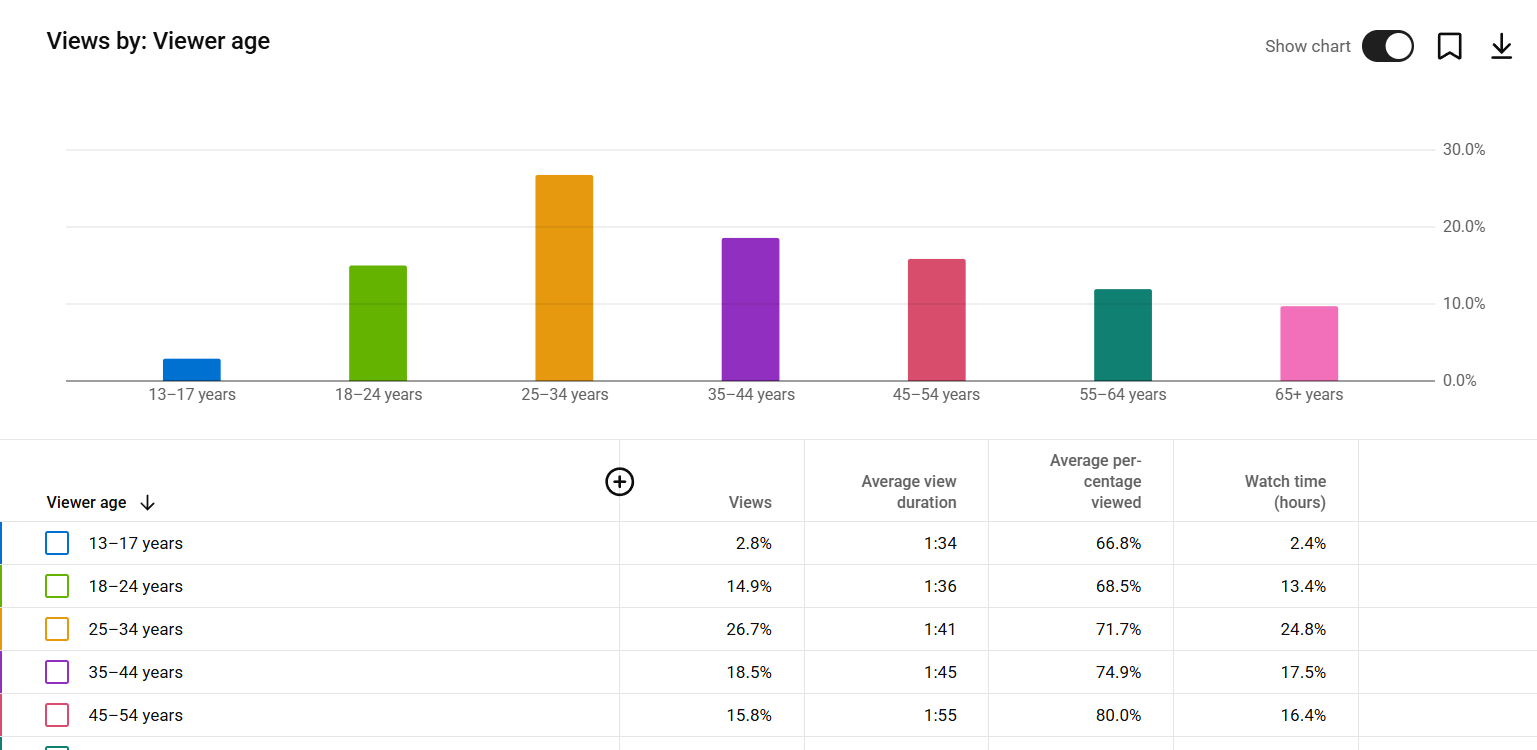Click the Average view duration column header

[908, 492]
